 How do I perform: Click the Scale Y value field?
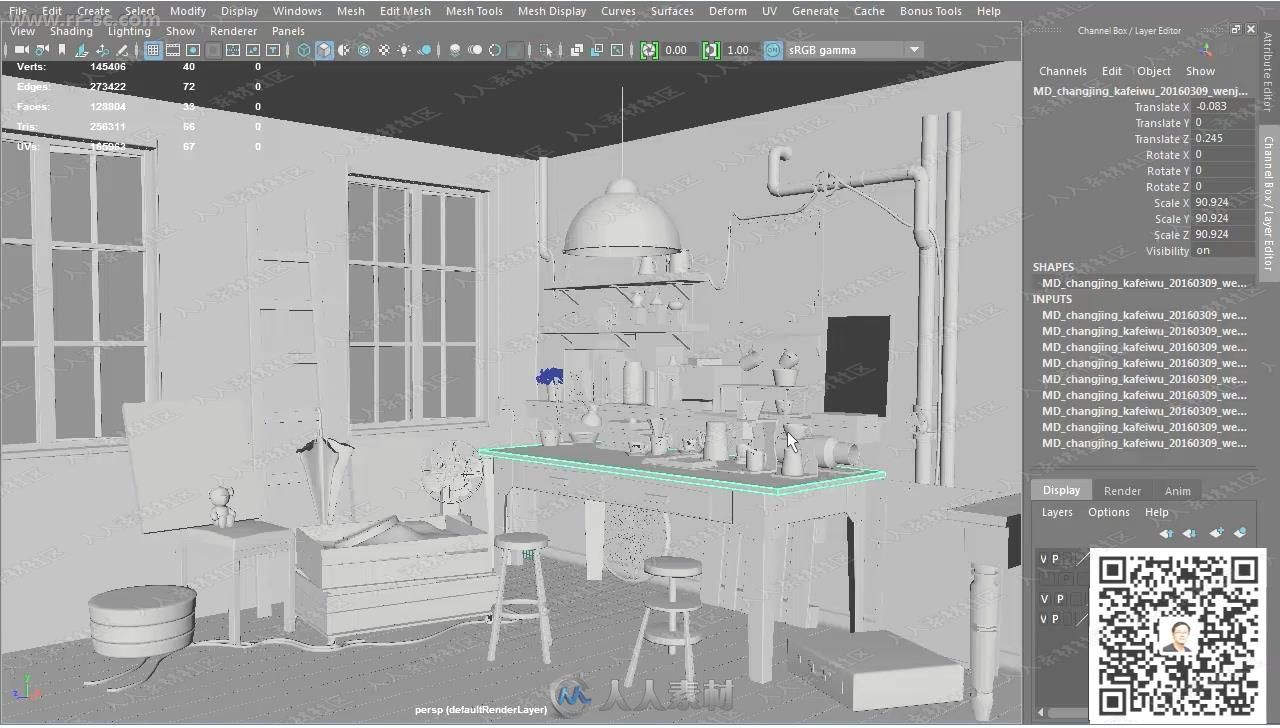coord(1224,219)
